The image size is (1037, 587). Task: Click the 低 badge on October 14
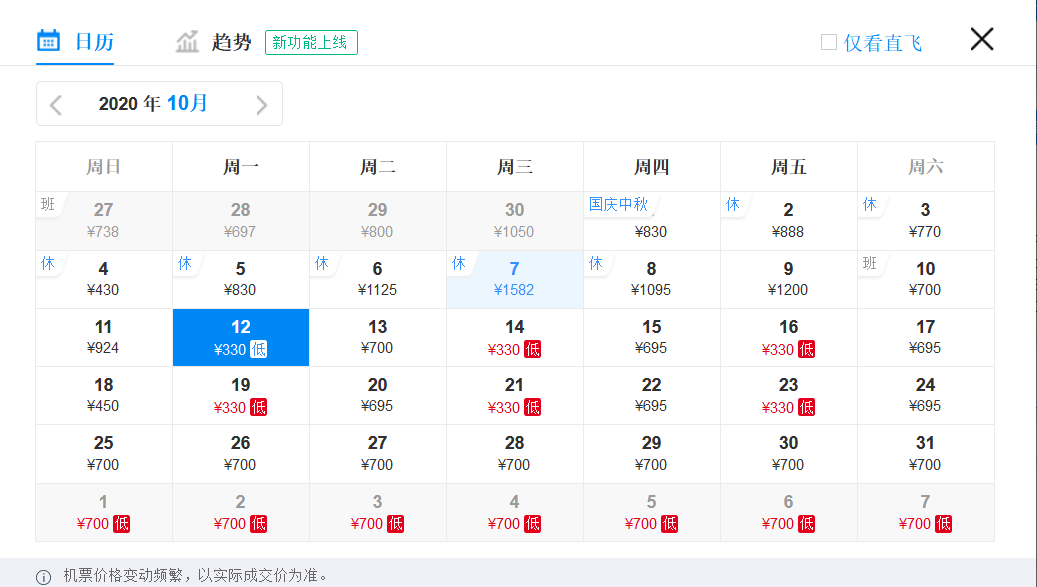(532, 349)
